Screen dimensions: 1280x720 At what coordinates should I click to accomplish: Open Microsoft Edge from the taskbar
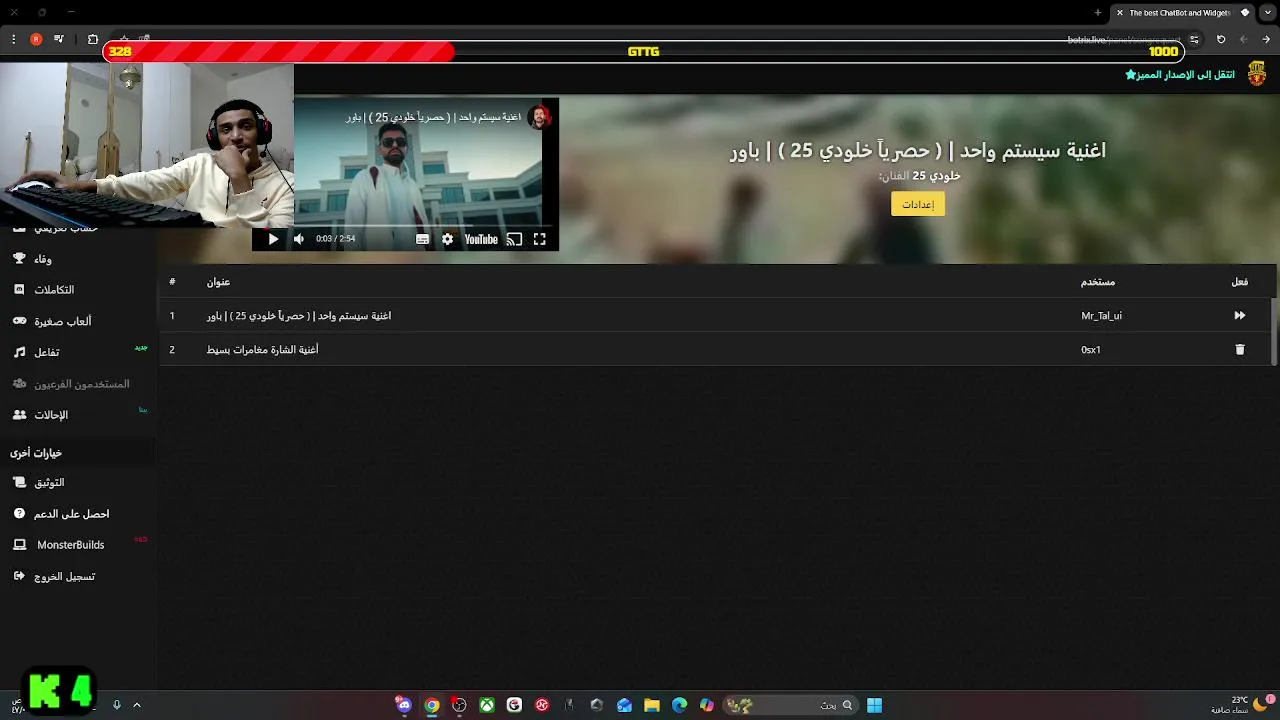tap(680, 705)
